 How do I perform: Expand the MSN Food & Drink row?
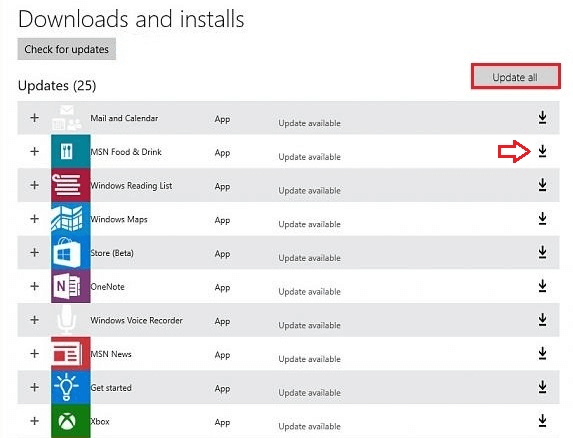click(x=34, y=151)
